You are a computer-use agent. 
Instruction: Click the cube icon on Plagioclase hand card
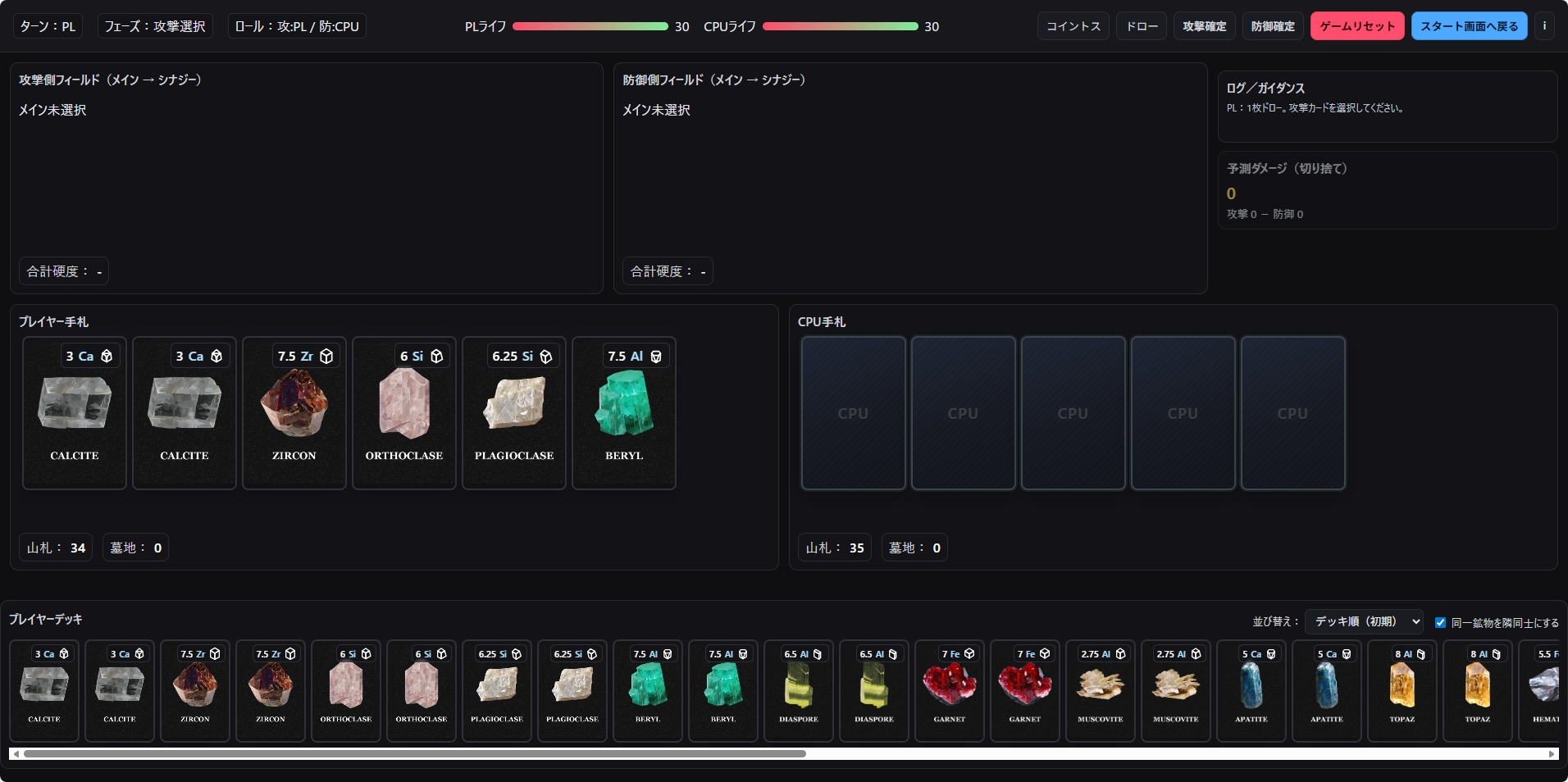tap(546, 357)
